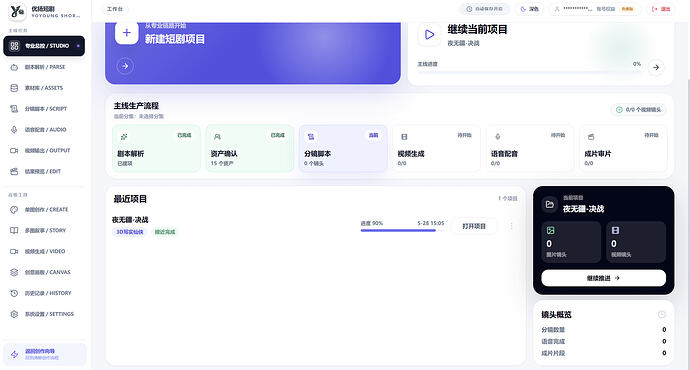Toggle dark mode with the moon button
Image resolution: width=690 pixels, height=370 pixels.
[x=529, y=9]
